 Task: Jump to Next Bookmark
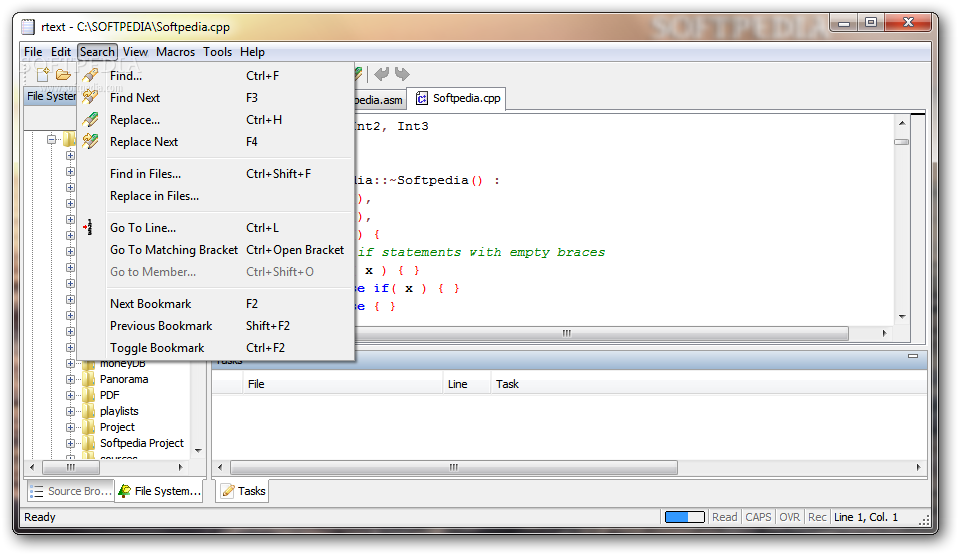tap(216, 304)
